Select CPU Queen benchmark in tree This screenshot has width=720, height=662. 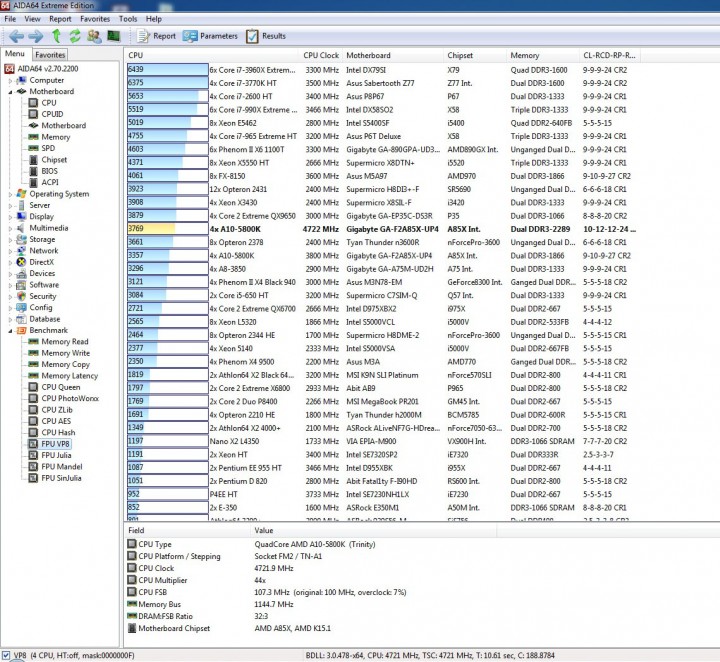click(61, 387)
